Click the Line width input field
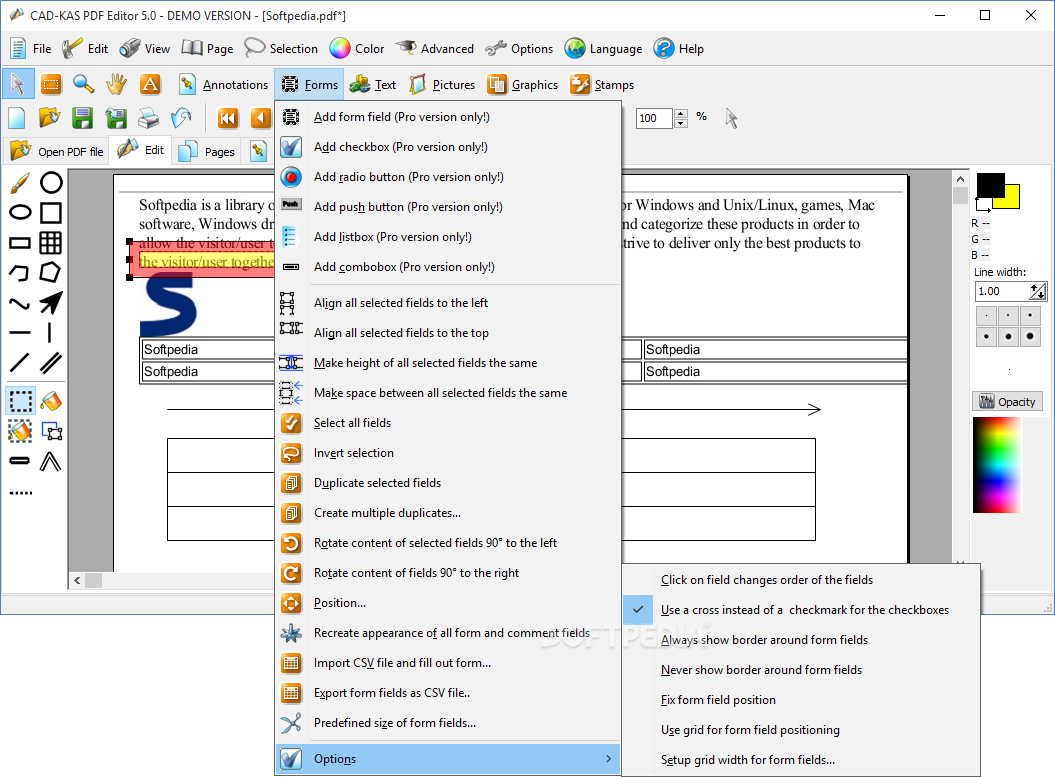Screen dimensions: 1055x777 click(x=1002, y=291)
